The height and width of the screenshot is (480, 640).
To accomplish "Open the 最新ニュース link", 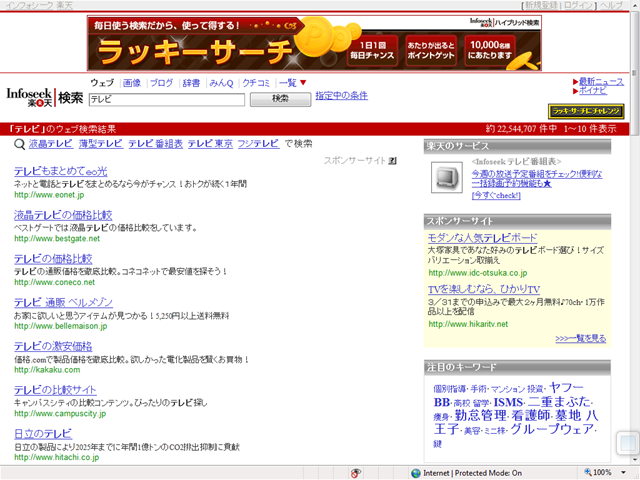I will pos(601,82).
